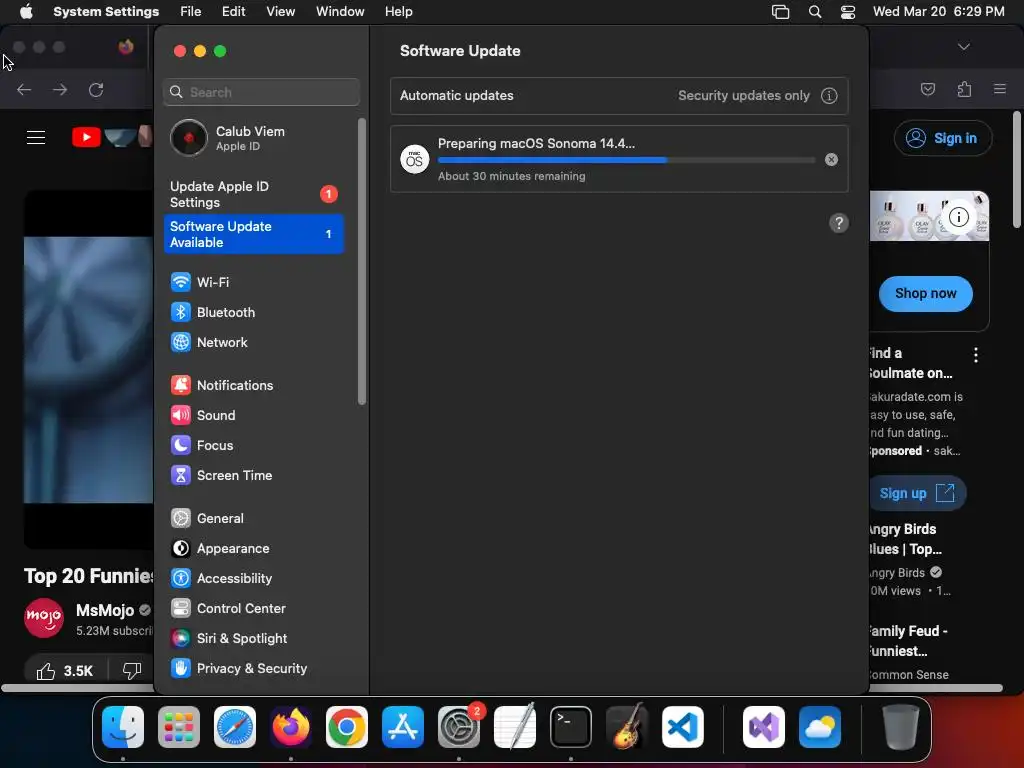This screenshot has height=768, width=1024.
Task: Open Accessibility settings
Action: (x=253, y=579)
